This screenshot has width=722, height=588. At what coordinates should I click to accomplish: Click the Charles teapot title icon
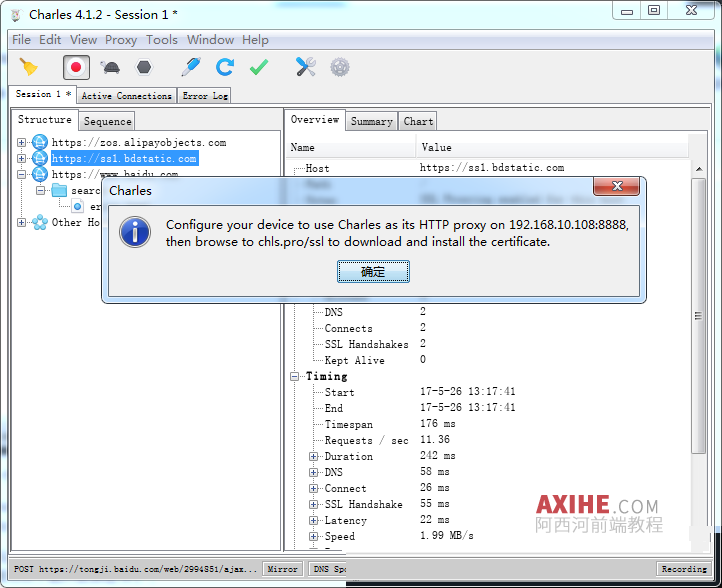[x=16, y=15]
